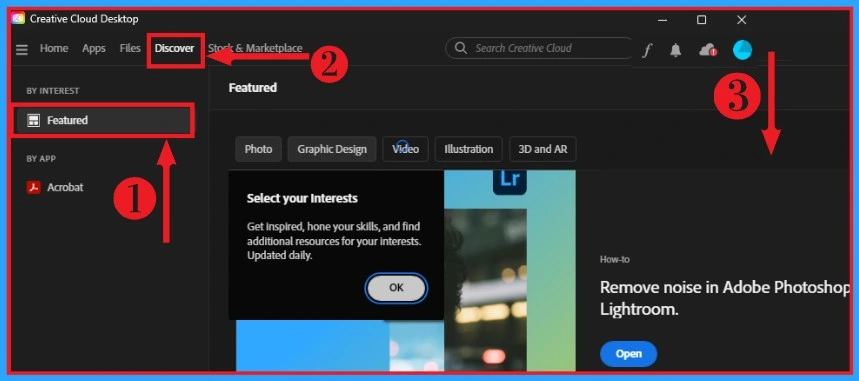This screenshot has height=381, width=859.
Task: Click the Remove noise tutorial title
Action: coord(725,298)
